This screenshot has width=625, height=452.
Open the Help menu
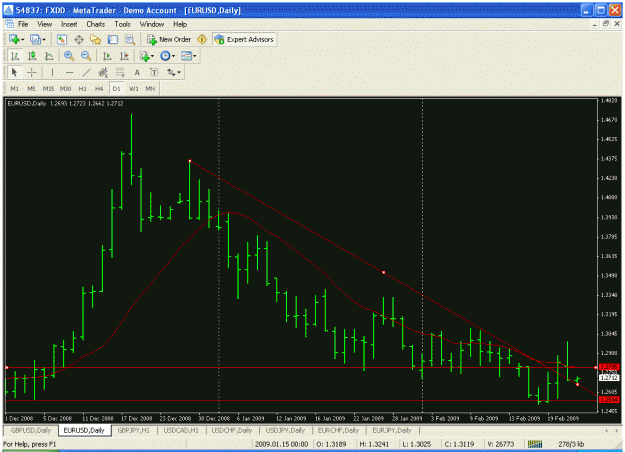coord(180,24)
